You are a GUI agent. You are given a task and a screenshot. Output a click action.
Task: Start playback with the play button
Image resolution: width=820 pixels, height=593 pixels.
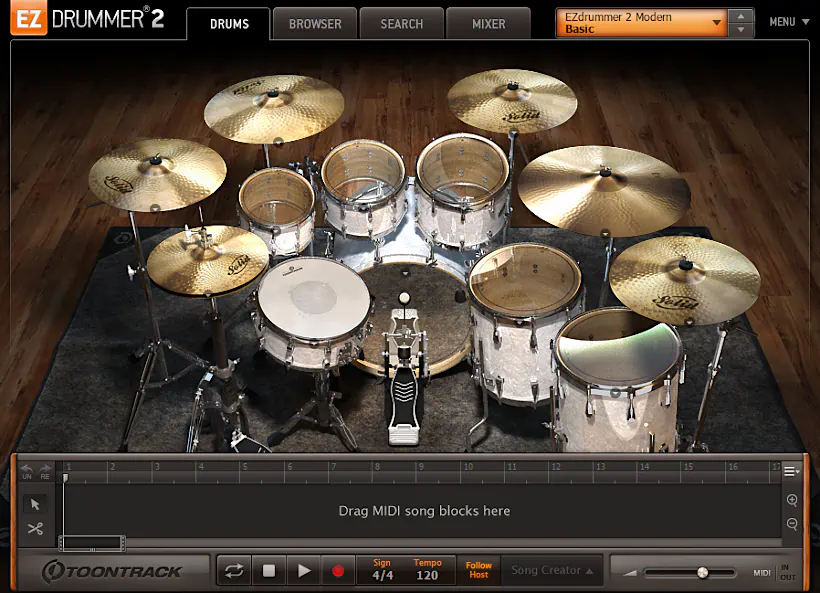click(x=303, y=571)
